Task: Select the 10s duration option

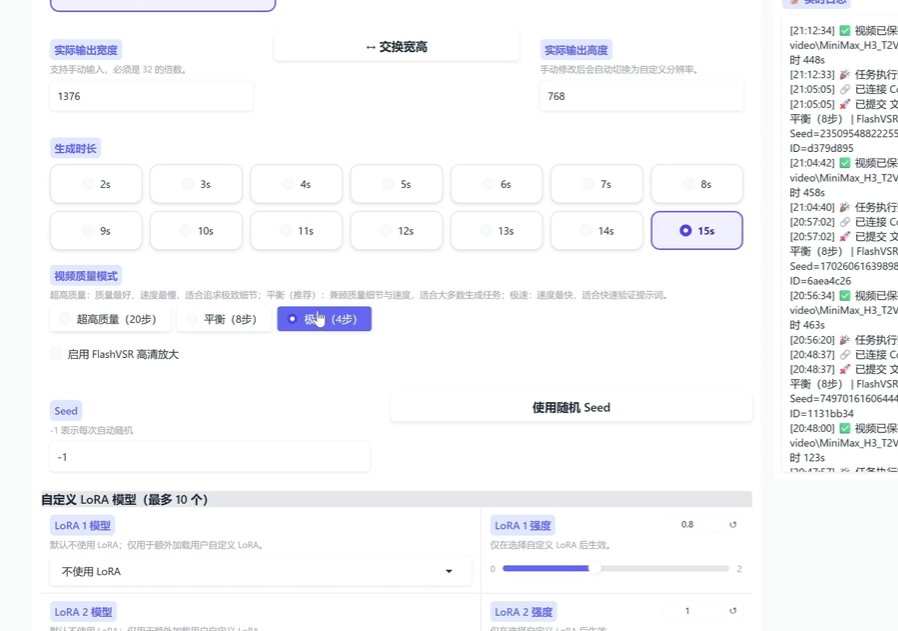Action: click(x=196, y=231)
